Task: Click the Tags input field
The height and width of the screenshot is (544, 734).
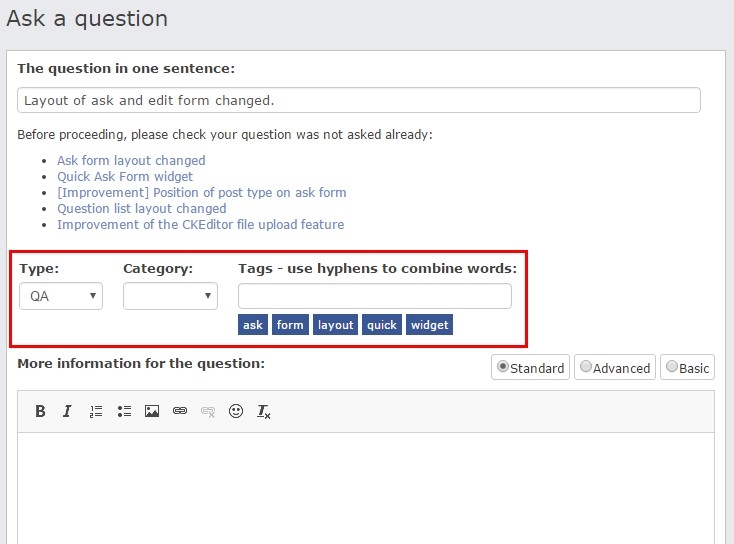Action: point(374,296)
